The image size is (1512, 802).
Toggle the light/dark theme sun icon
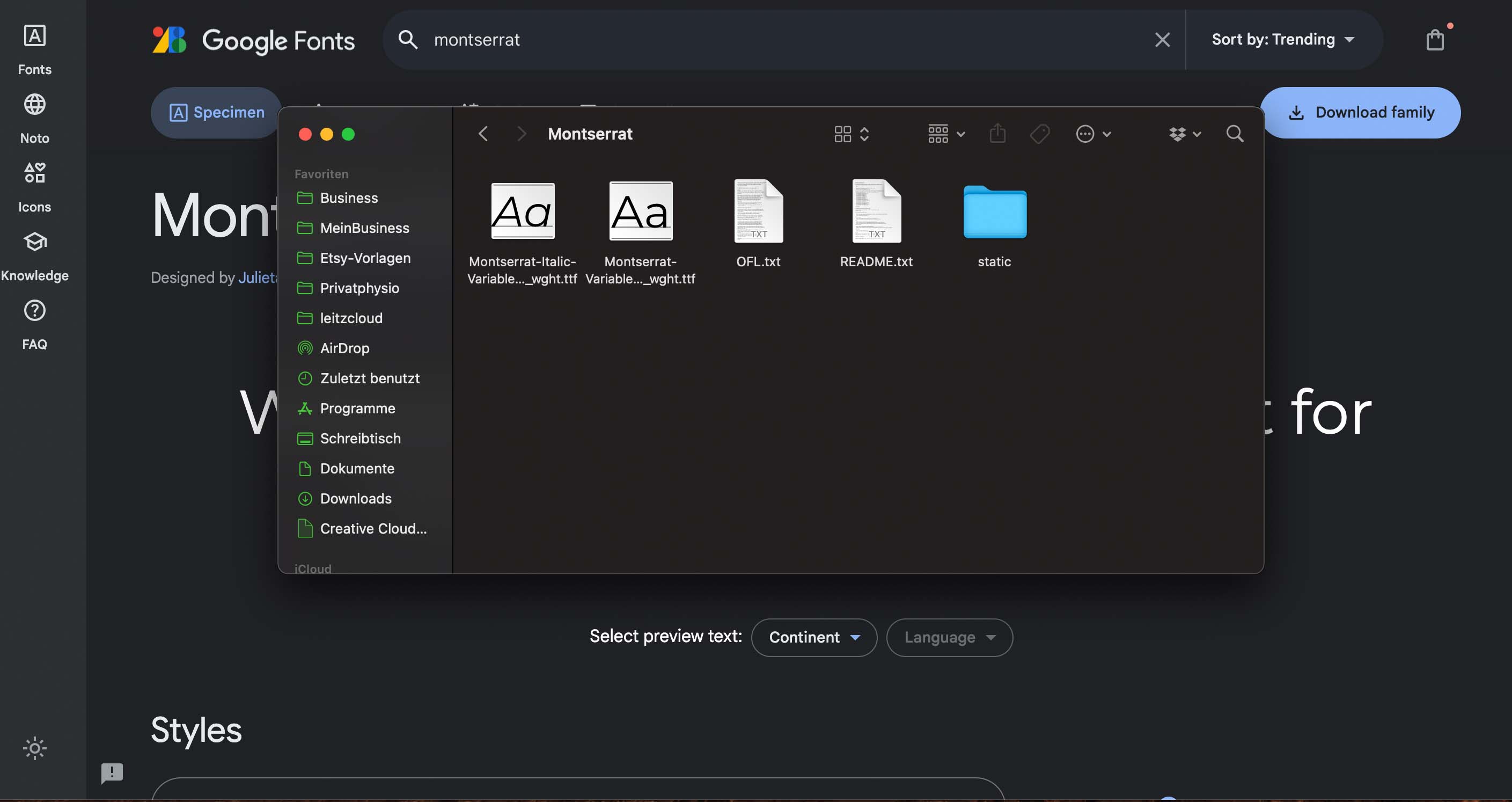click(x=35, y=747)
